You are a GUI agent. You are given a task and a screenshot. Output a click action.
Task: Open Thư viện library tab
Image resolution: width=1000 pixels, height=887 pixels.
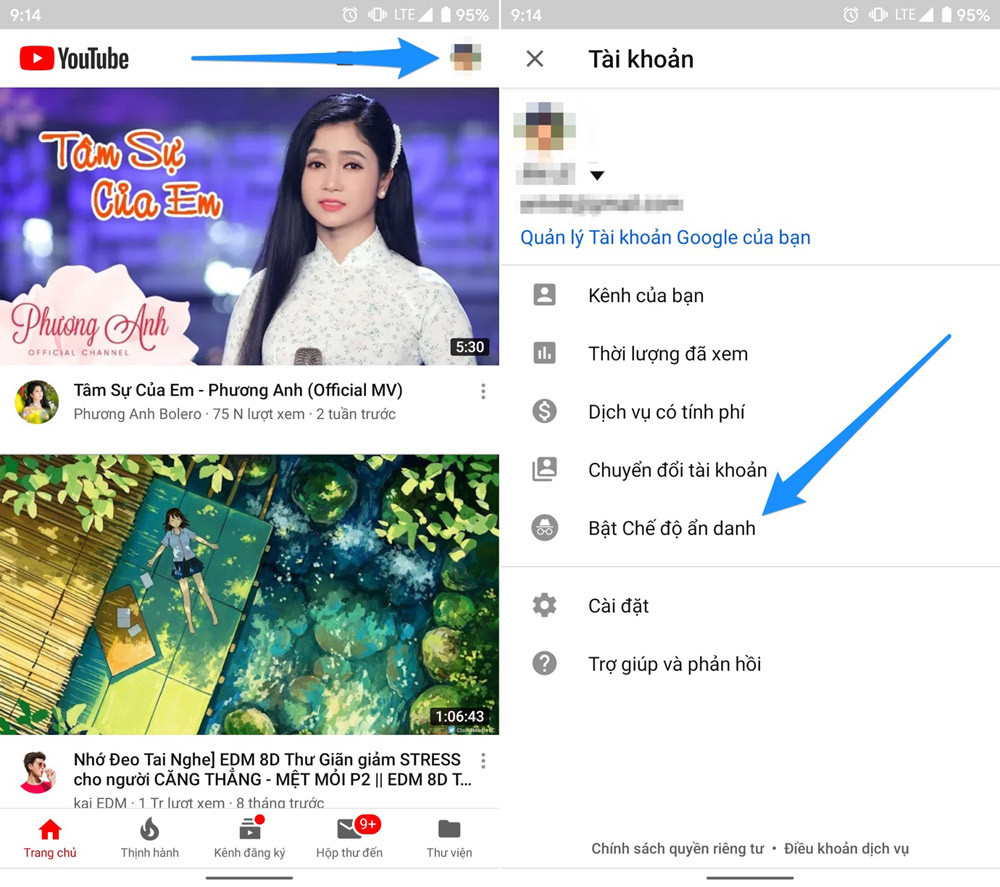point(449,838)
